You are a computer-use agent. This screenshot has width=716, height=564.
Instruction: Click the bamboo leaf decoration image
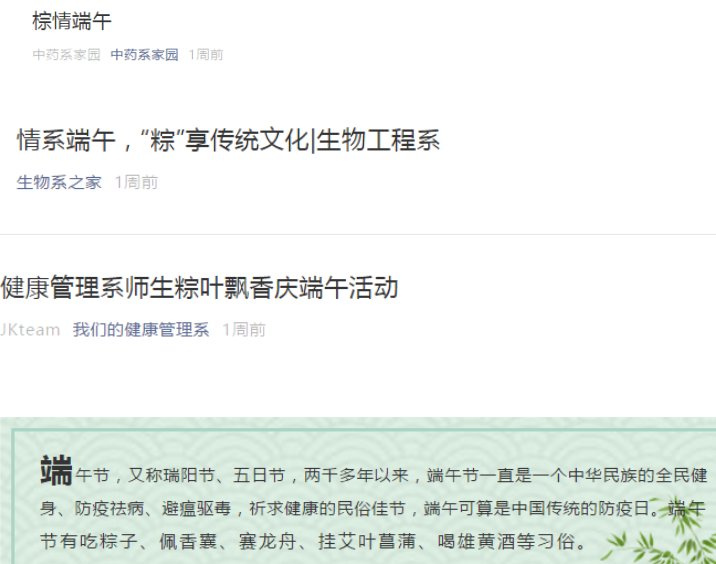662,532
